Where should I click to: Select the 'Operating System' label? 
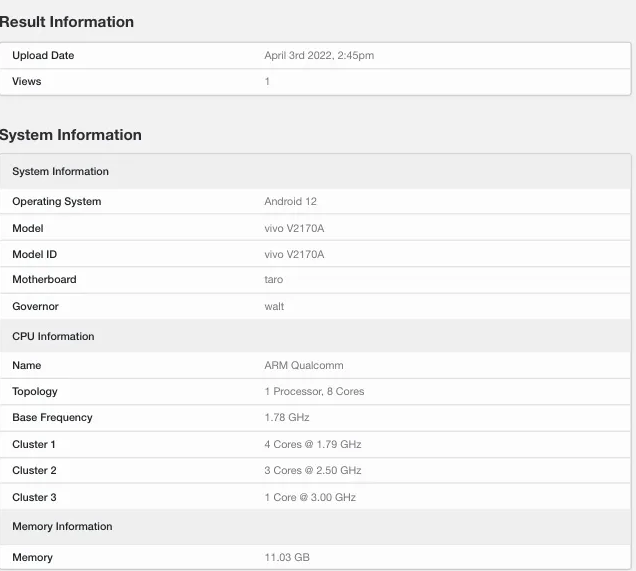pyautogui.click(x=56, y=202)
